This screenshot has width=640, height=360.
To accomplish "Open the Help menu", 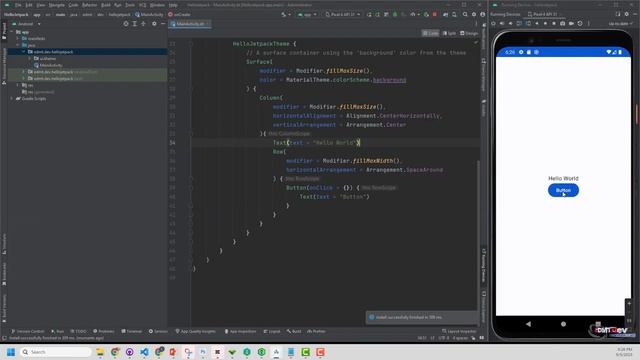I will point(173,5).
